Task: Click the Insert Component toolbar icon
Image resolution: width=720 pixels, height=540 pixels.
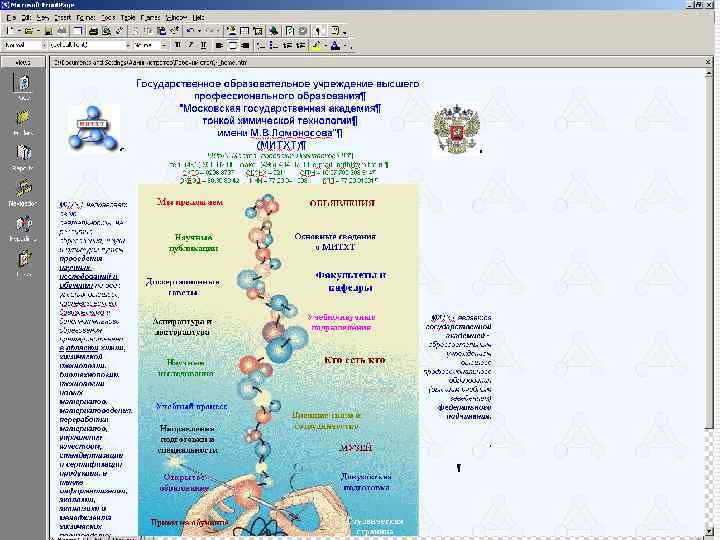Action: pos(232,31)
